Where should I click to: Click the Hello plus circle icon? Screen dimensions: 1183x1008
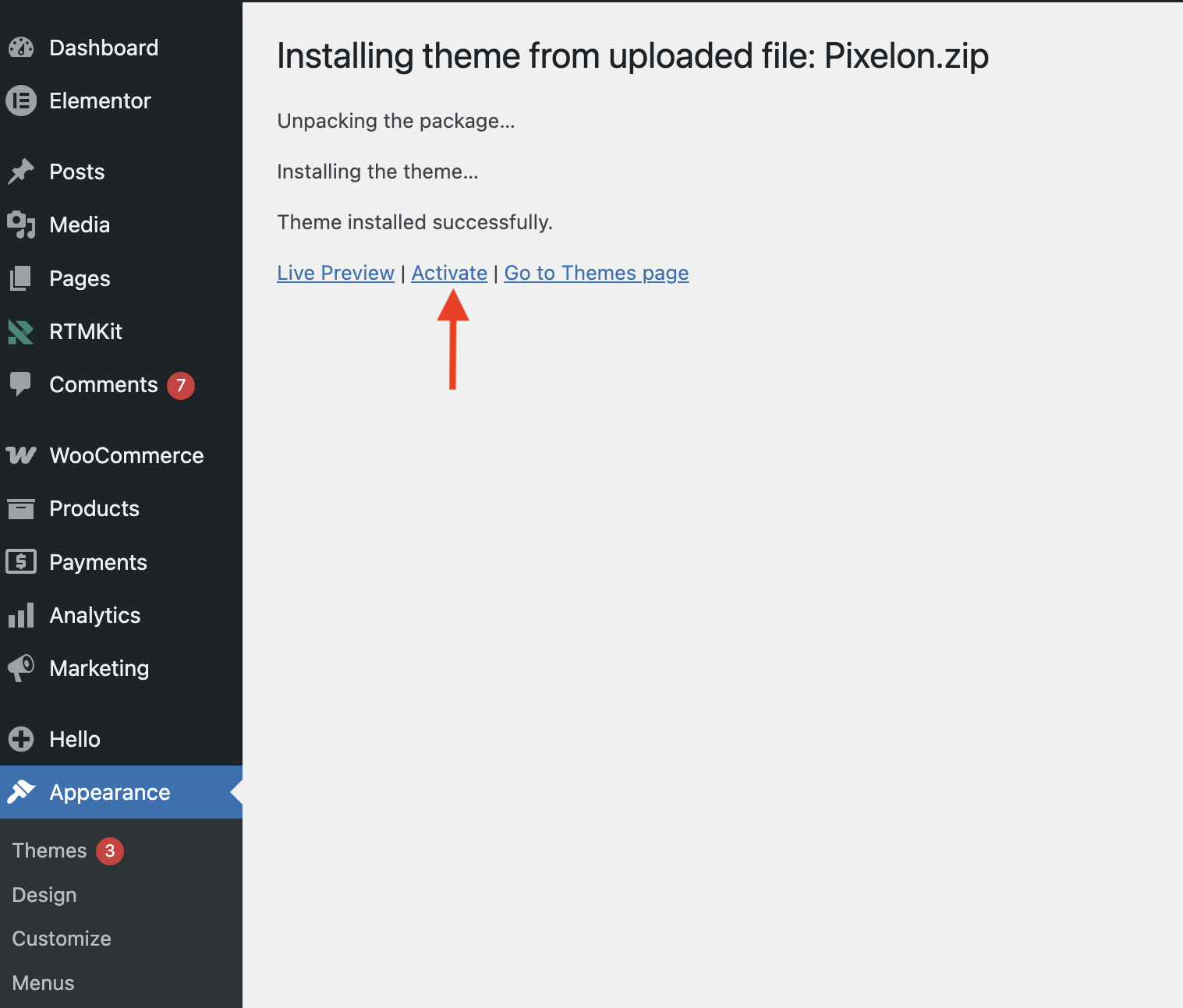(21, 739)
